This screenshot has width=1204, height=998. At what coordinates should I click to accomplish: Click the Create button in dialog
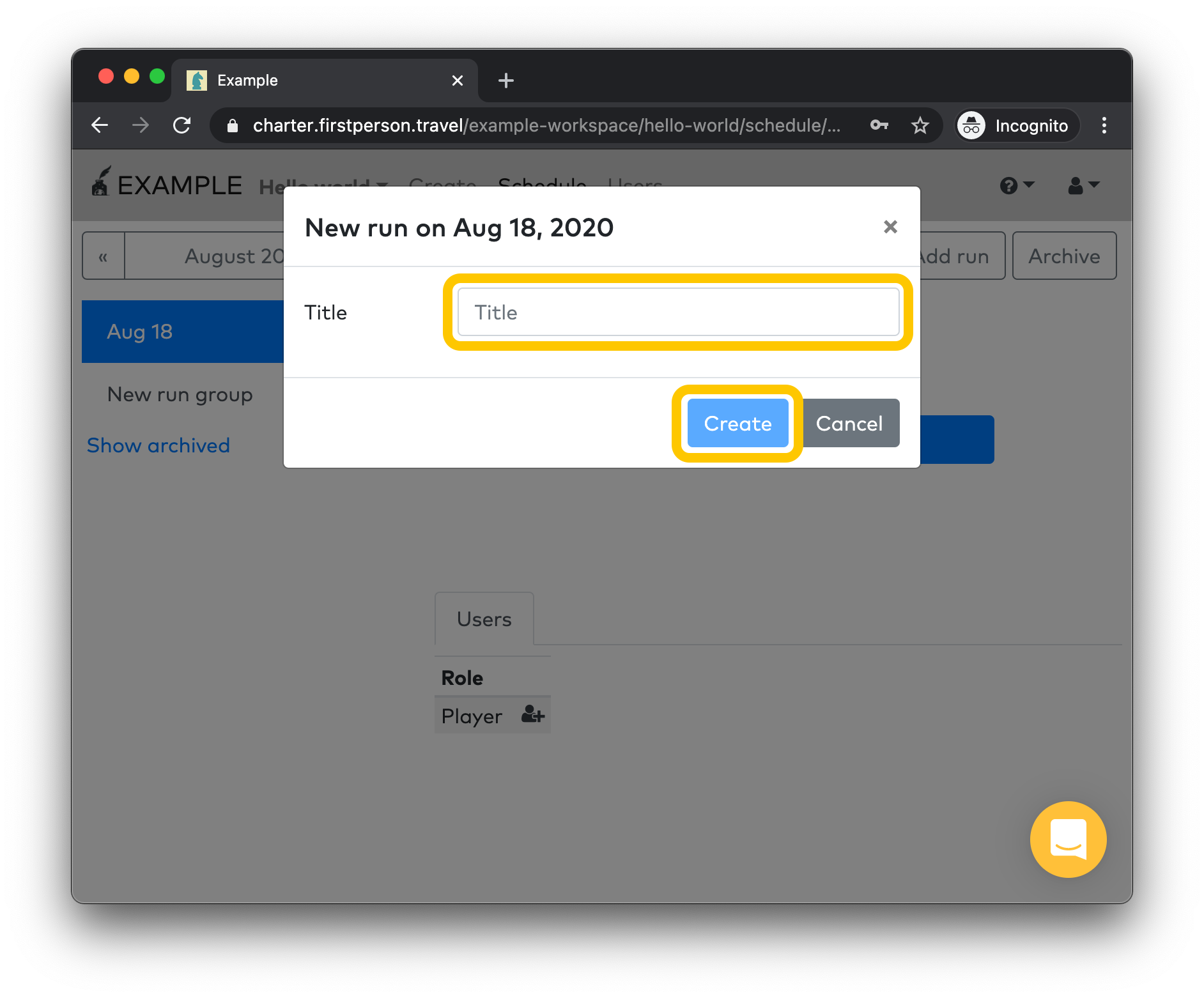(x=737, y=423)
